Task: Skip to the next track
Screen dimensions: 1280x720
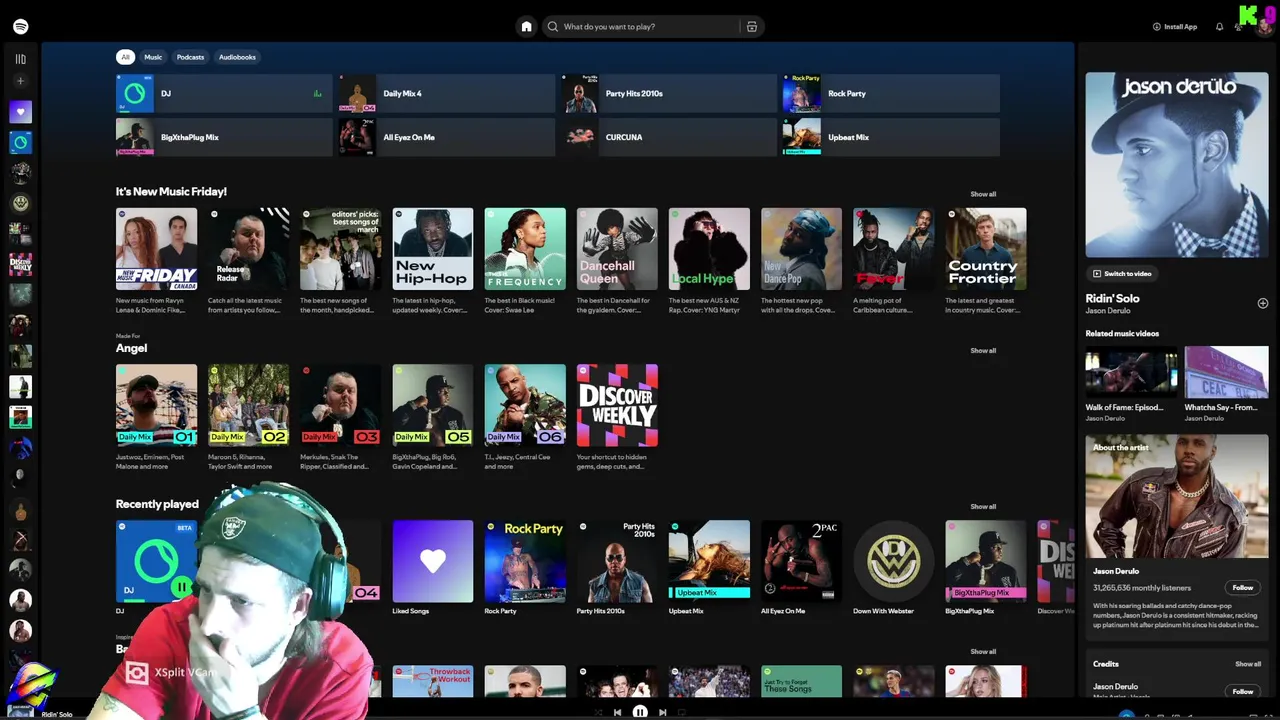Action: point(662,713)
